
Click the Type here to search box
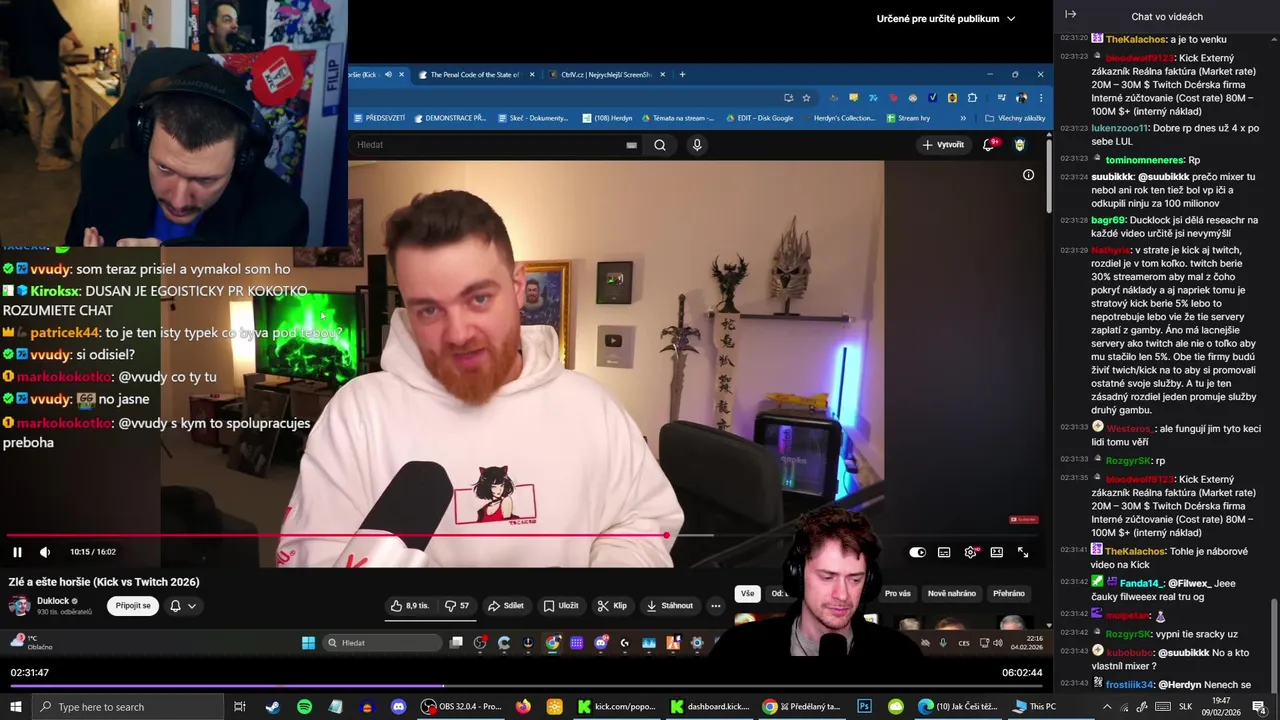tap(128, 707)
